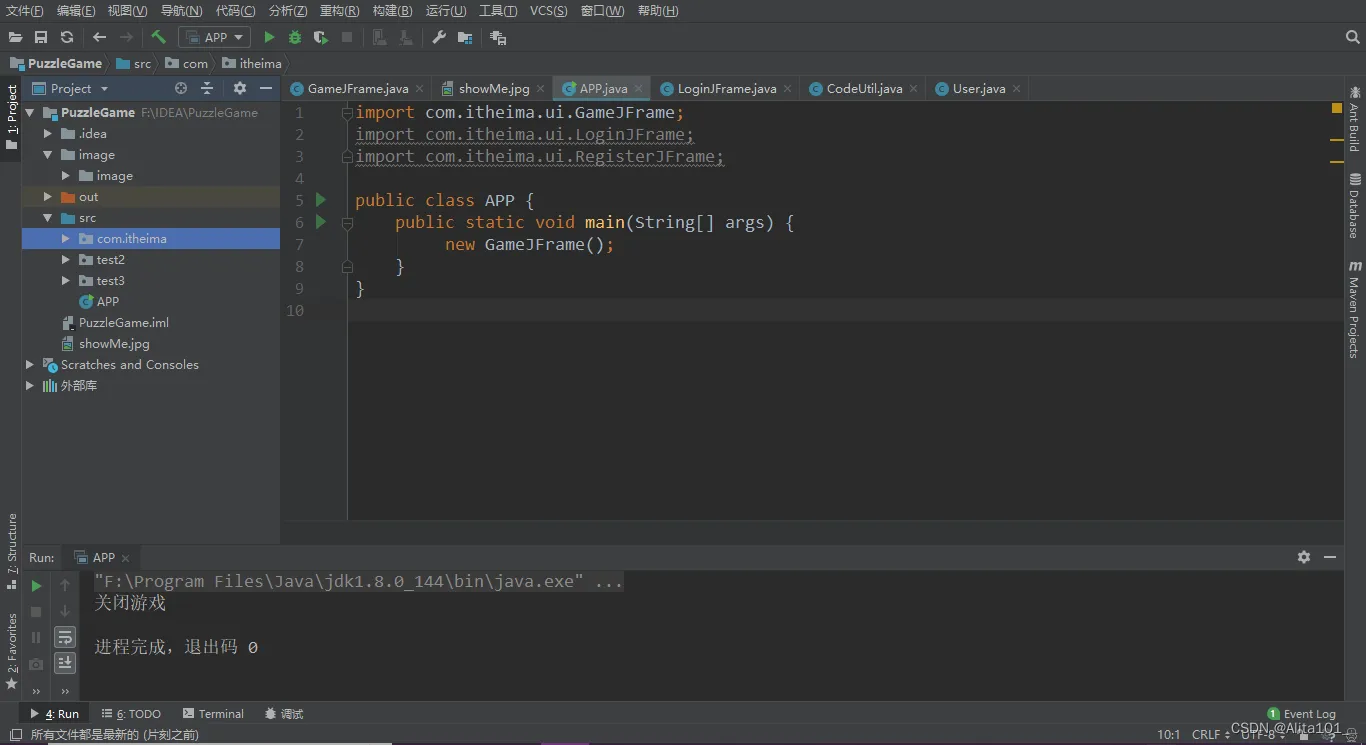The image size is (1366, 745).
Task: Toggle scroll to end in Run console
Action: pyautogui.click(x=65, y=662)
